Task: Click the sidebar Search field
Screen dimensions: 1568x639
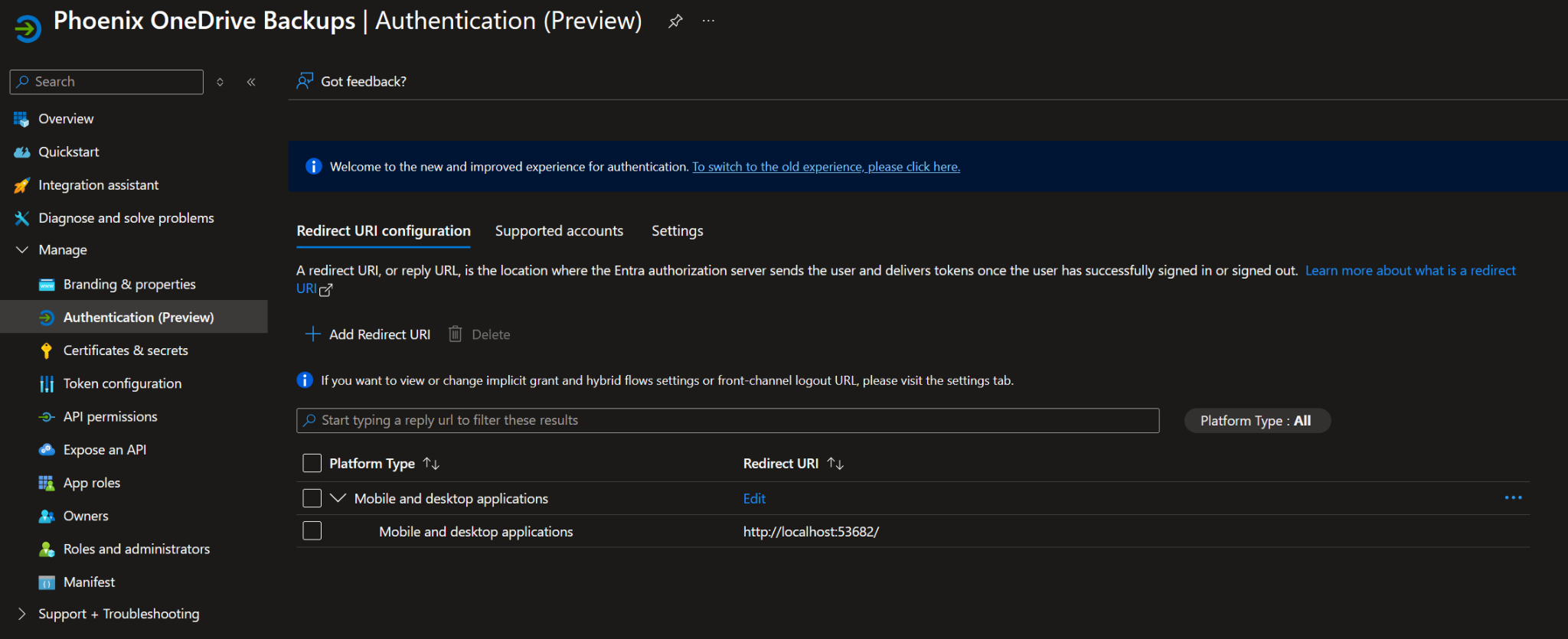Action: [107, 82]
